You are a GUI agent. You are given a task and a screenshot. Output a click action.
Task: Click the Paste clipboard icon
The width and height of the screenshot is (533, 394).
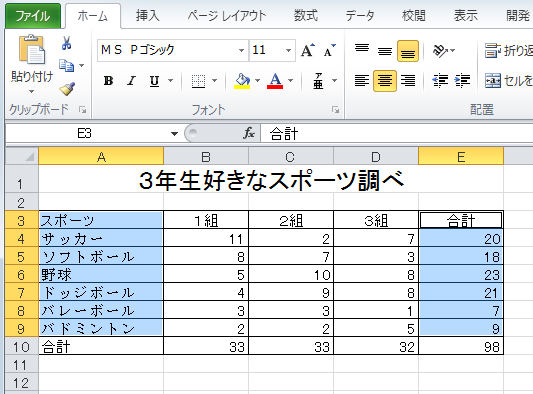coord(31,50)
